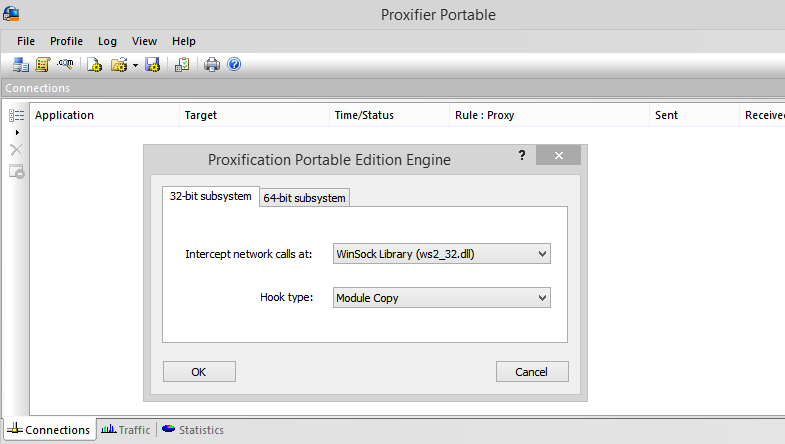Switch to the Statistics bottom tab
The width and height of the screenshot is (785, 444).
point(193,429)
